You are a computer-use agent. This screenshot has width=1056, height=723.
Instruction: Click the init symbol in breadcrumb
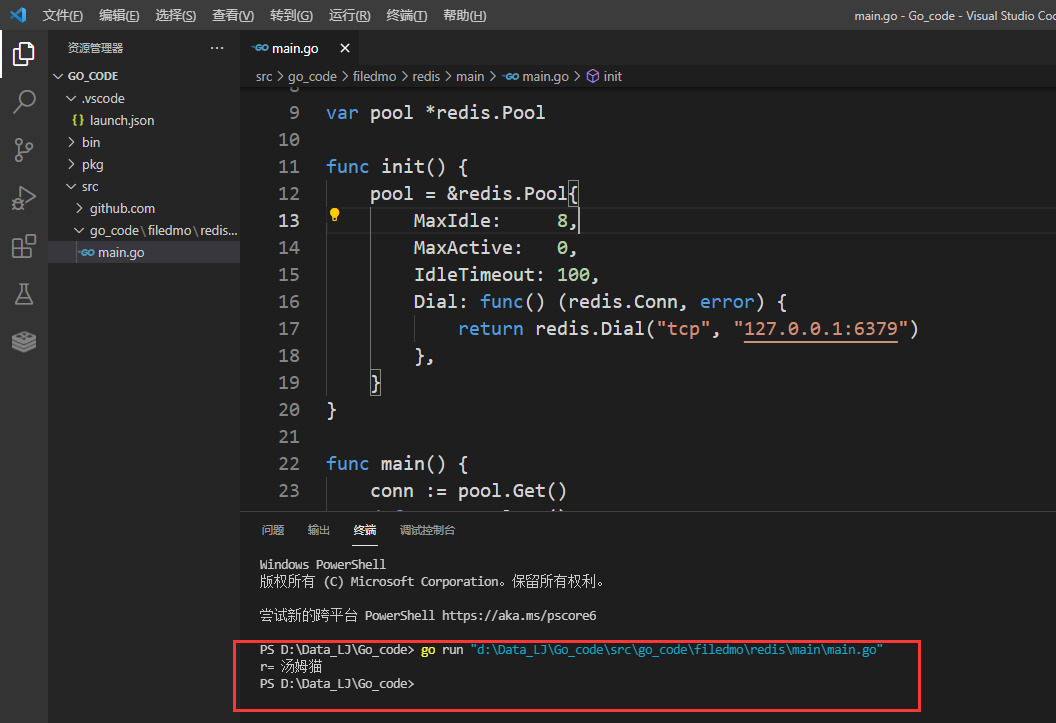click(612, 76)
